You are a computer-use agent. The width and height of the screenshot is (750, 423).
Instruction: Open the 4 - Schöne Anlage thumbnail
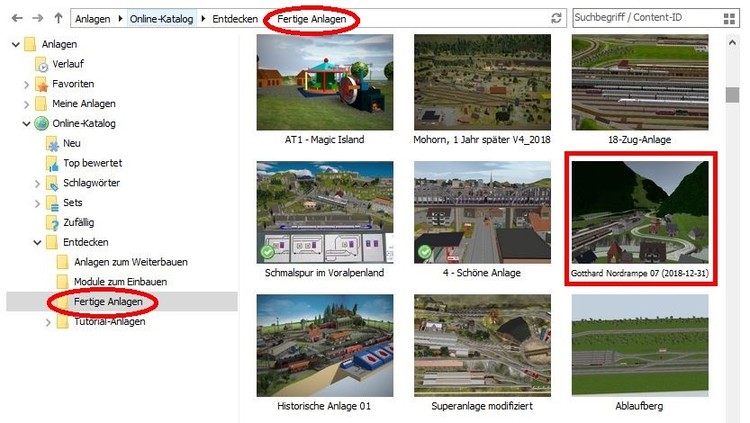click(482, 212)
